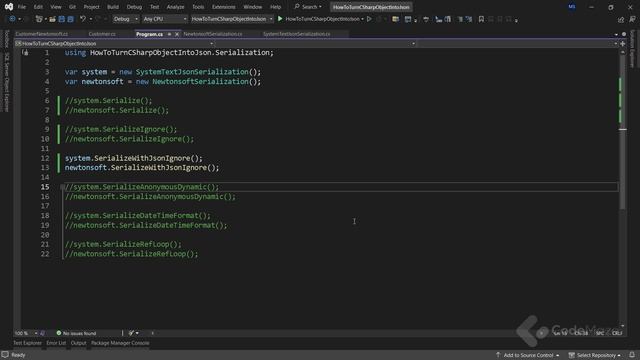Click line 13 newtonsoft.SerializeWithJsonIgnore code
Viewport: 640px width, 360px height.
point(142,168)
